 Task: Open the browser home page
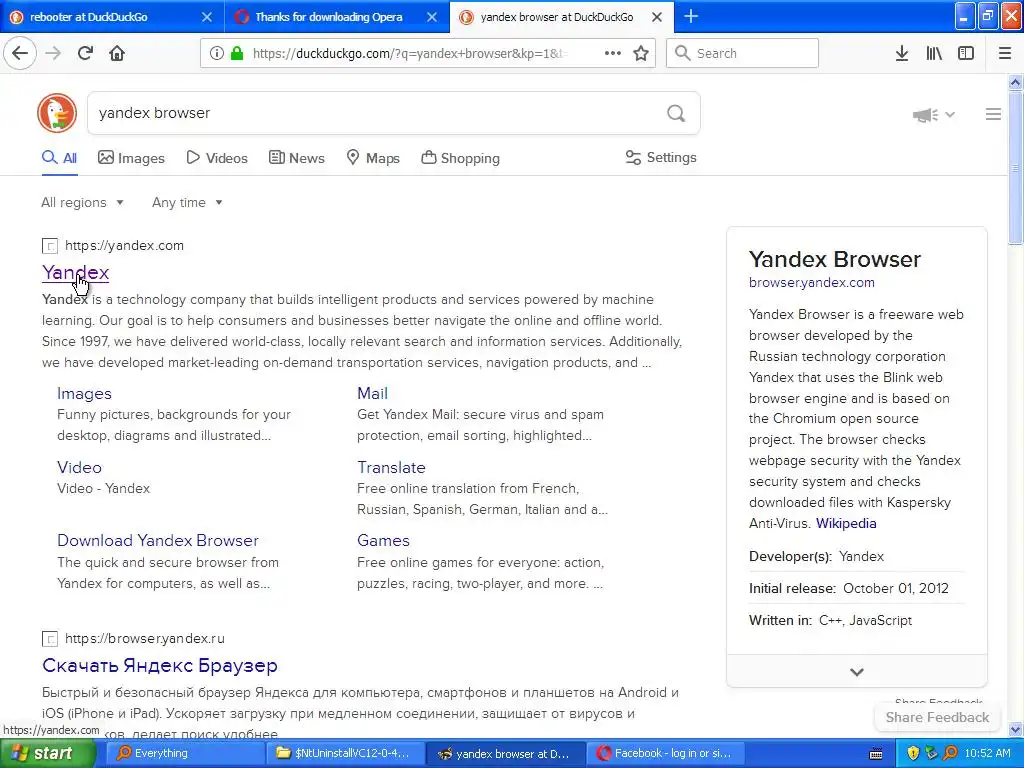pos(117,53)
